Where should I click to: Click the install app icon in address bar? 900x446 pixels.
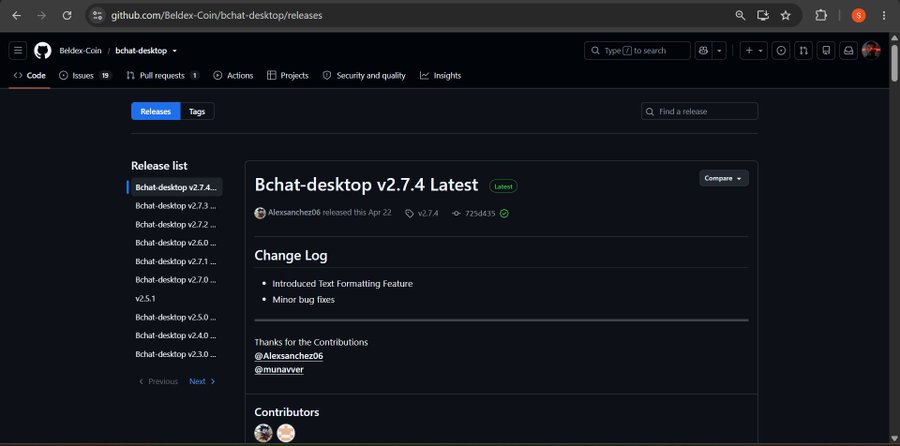763,15
